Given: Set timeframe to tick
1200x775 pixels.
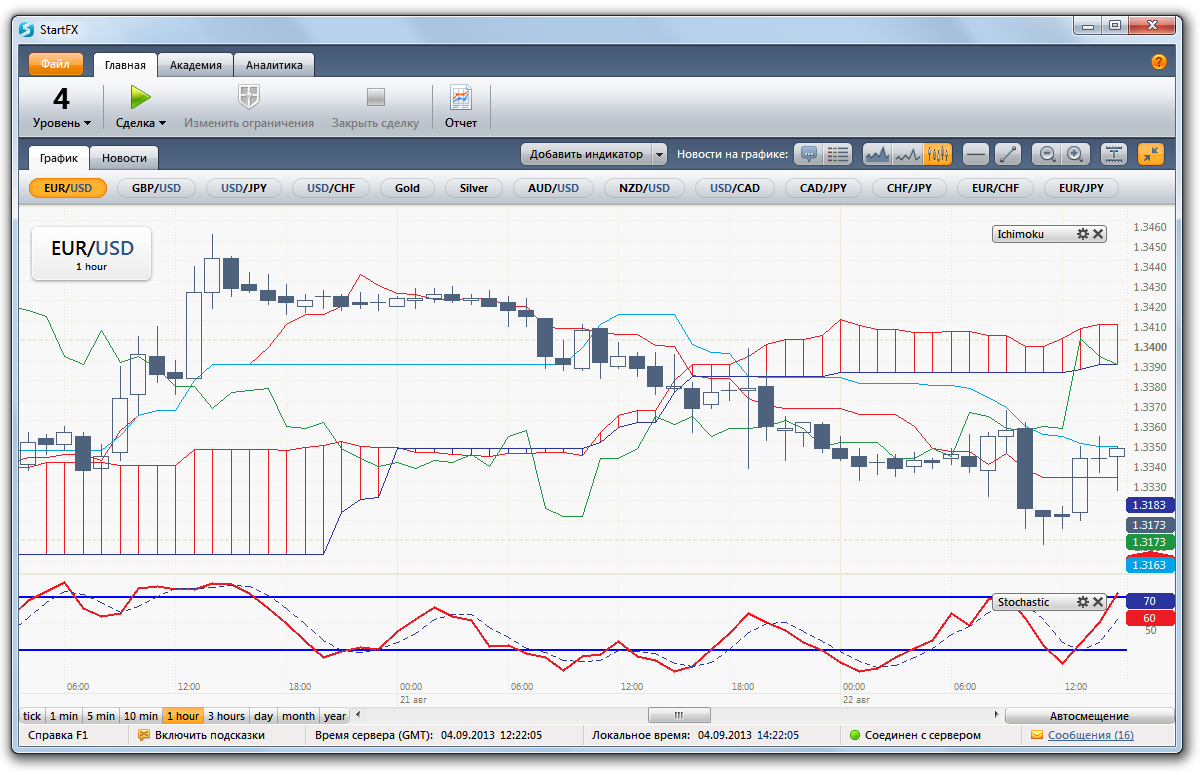Looking at the screenshot, I should pos(33,716).
